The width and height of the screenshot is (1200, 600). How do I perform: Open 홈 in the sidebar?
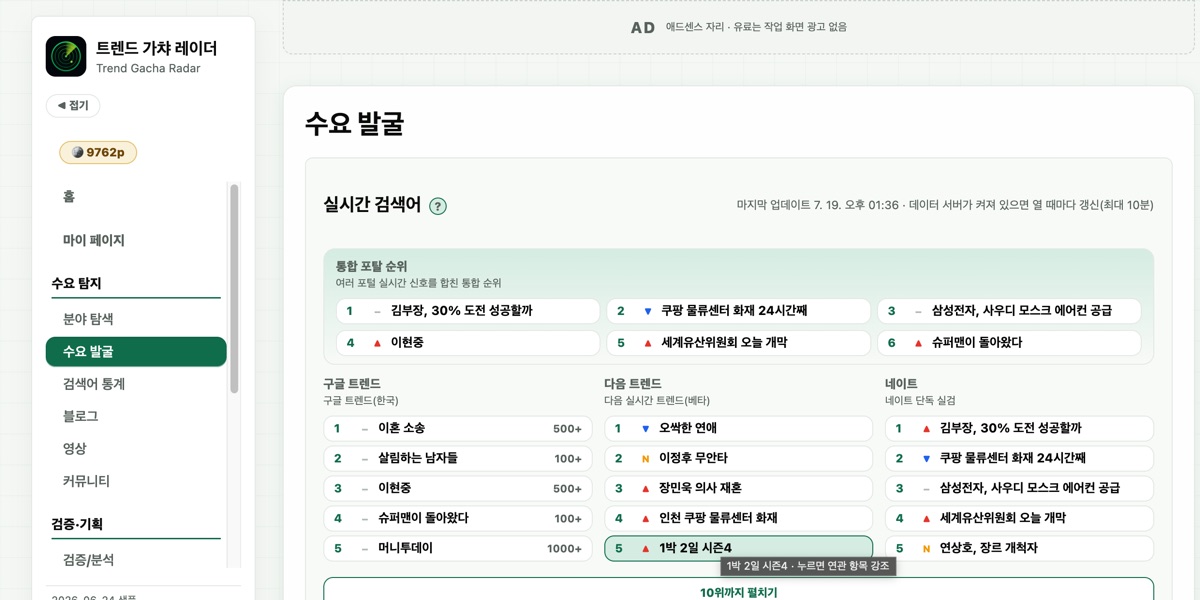136,197
